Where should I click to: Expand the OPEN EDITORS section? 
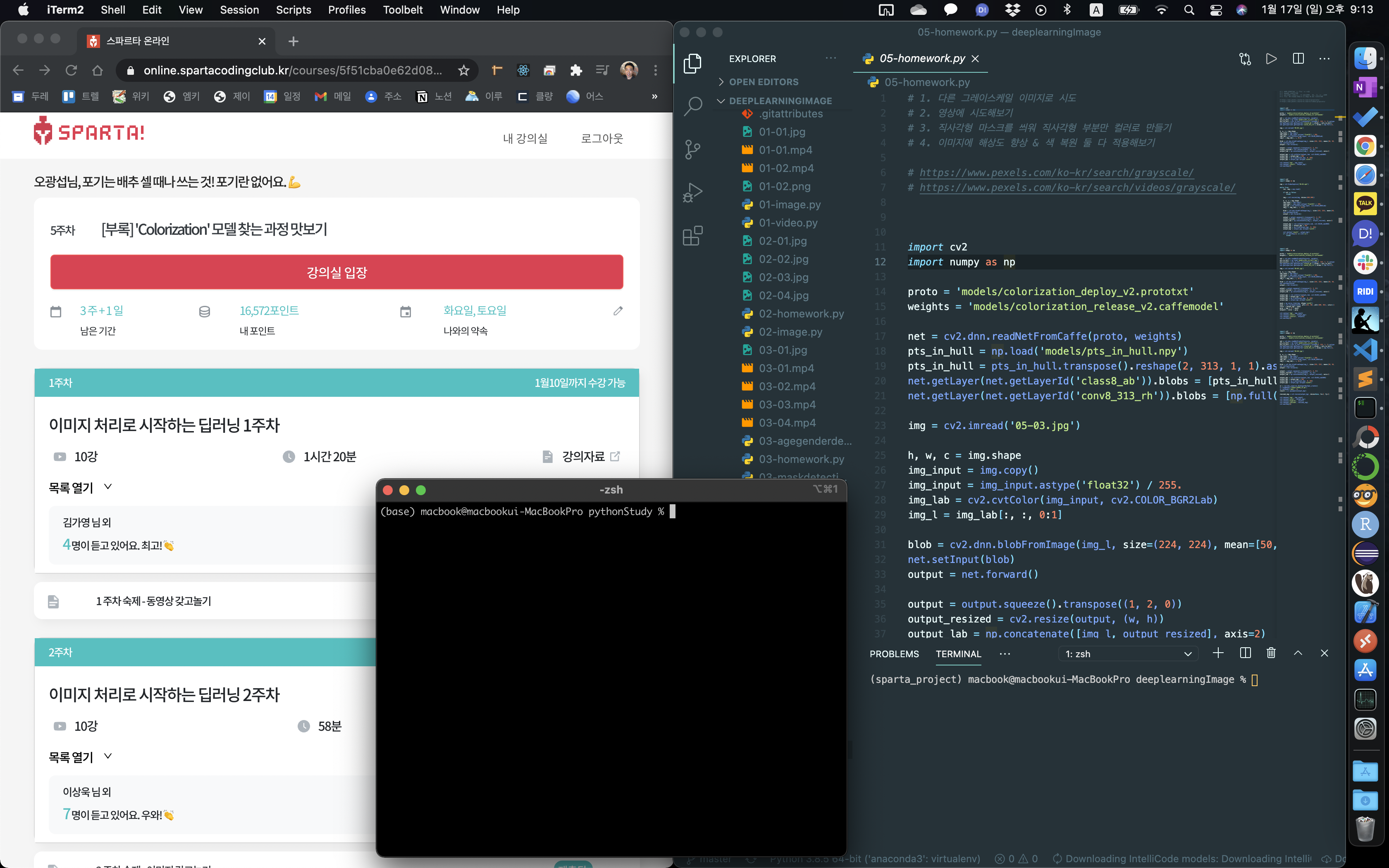click(x=764, y=82)
